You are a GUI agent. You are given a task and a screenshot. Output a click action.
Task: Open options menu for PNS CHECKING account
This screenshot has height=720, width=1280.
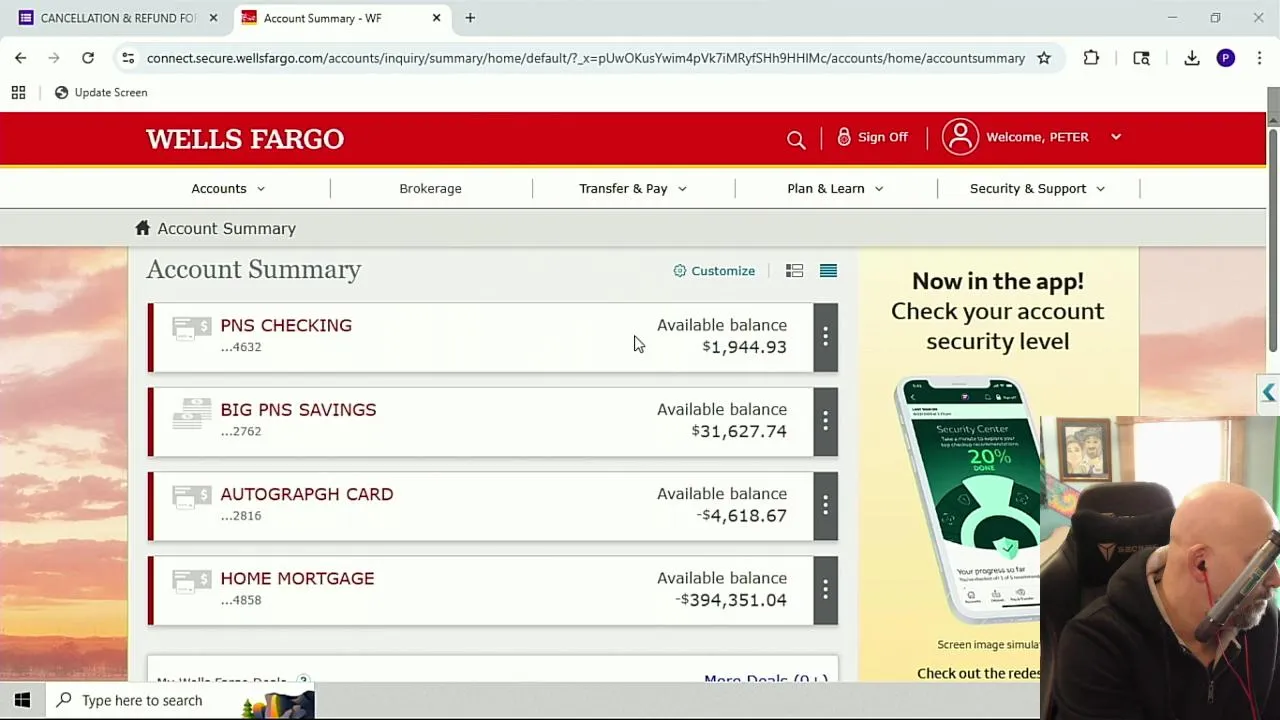tap(826, 337)
